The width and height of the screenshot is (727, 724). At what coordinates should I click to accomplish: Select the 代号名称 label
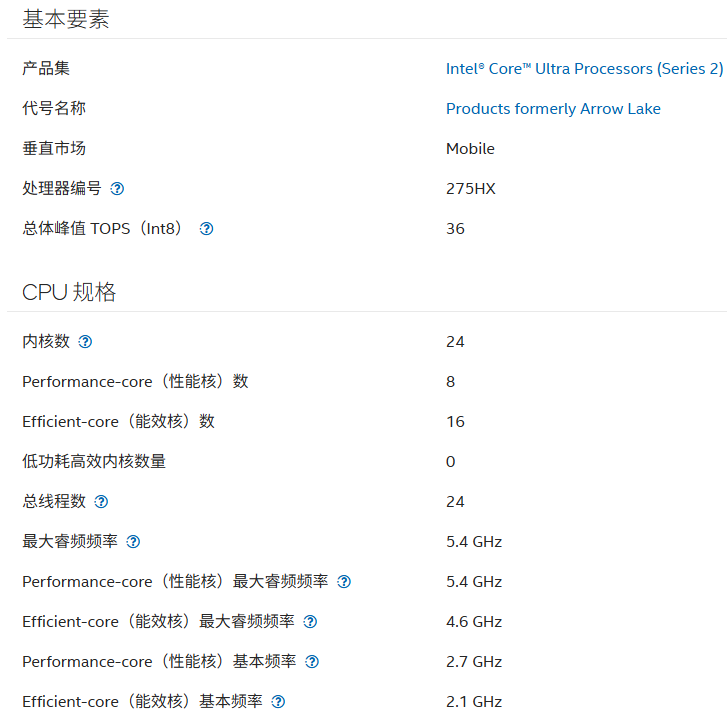(x=54, y=108)
